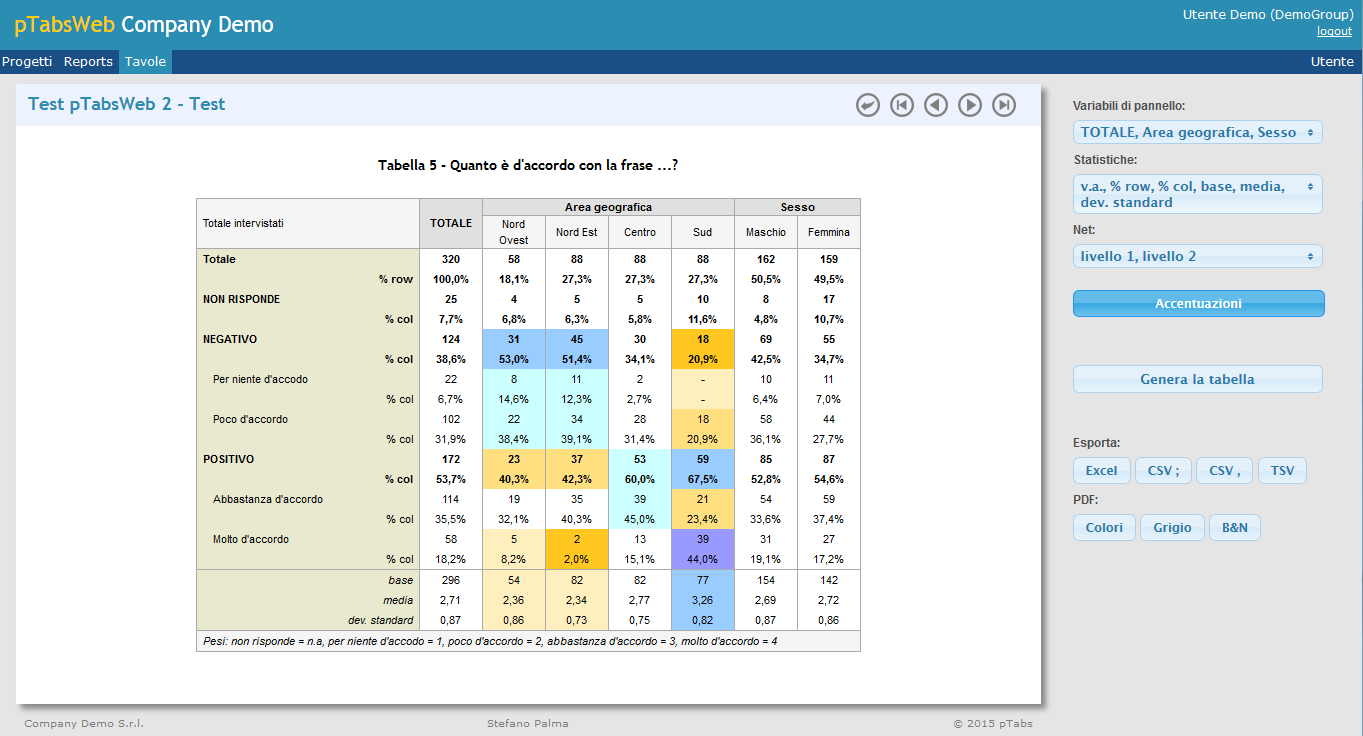Click the 320 total cell
This screenshot has height=736, width=1363.
coord(451,259)
